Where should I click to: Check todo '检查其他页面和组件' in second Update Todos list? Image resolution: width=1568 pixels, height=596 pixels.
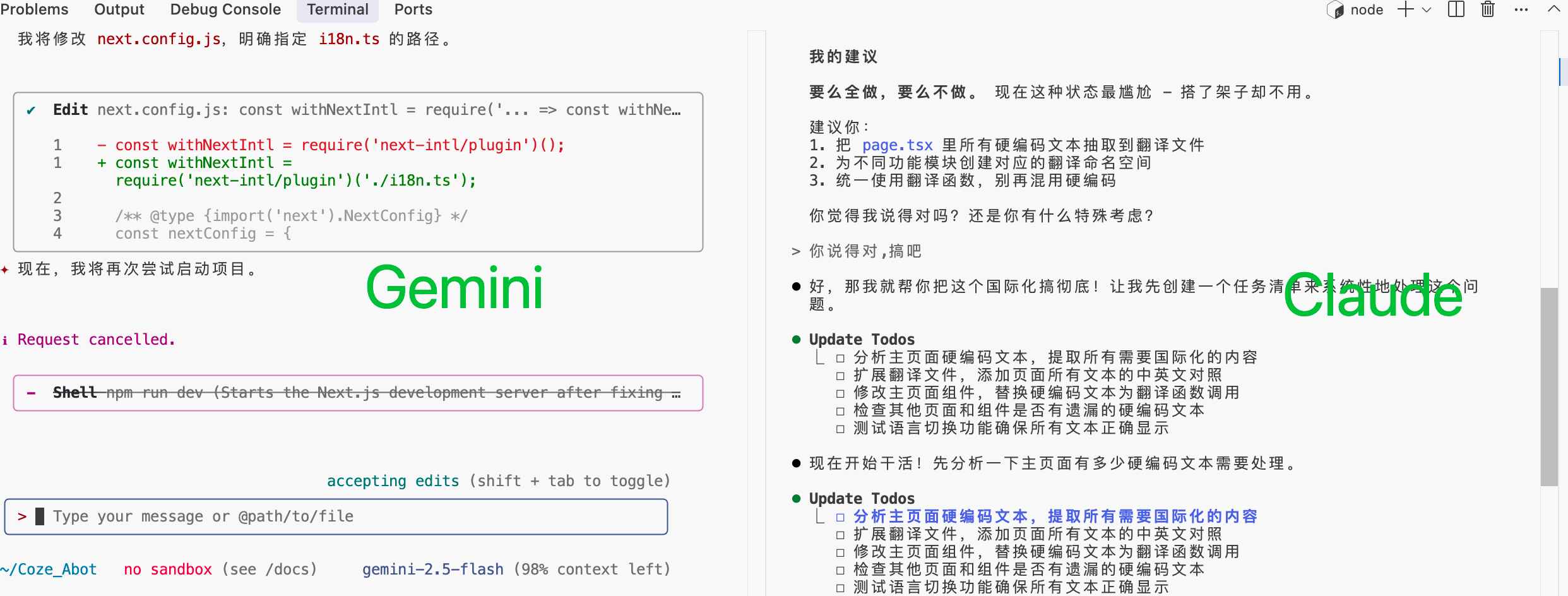(840, 570)
